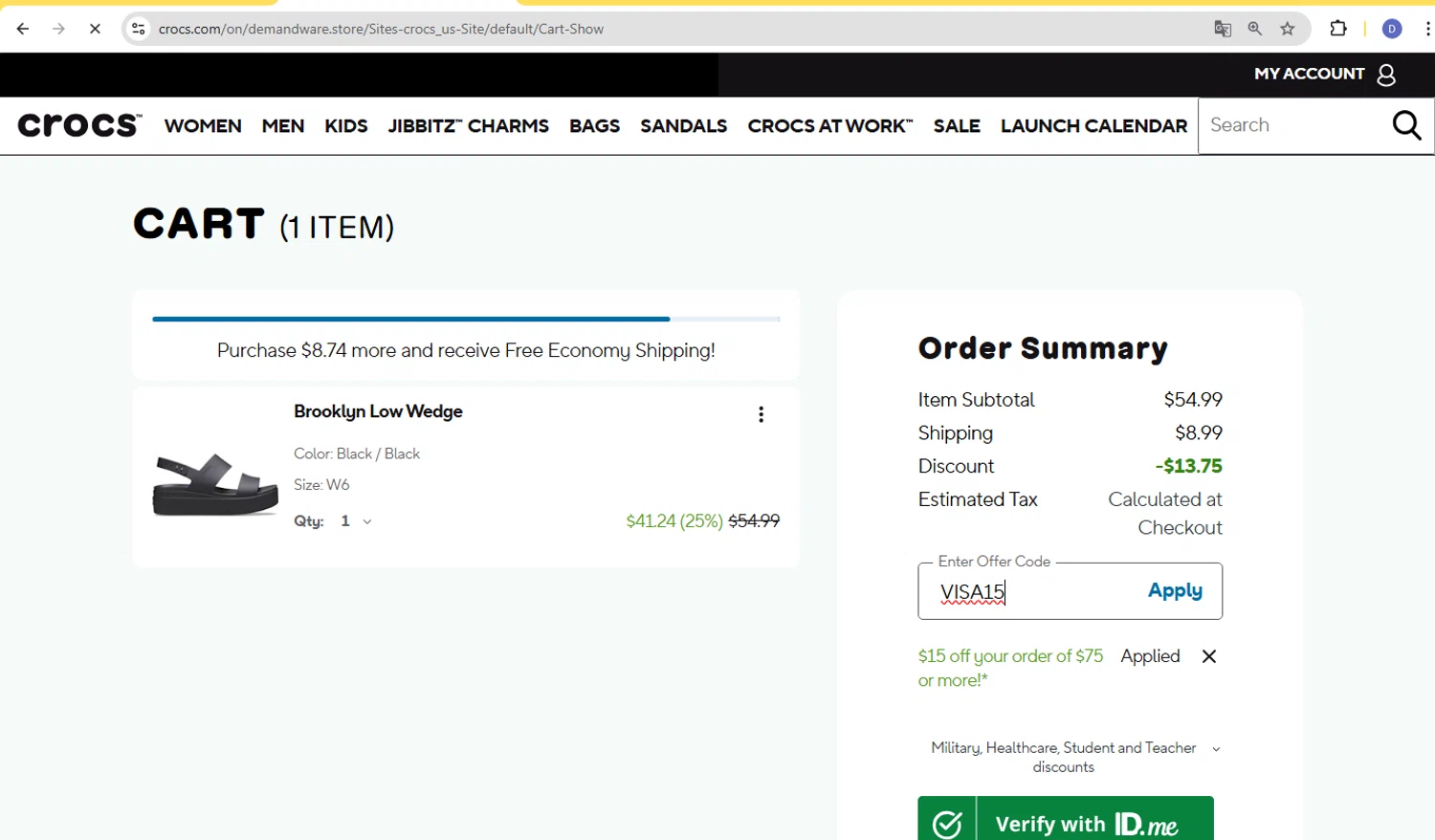Image resolution: width=1435 pixels, height=840 pixels.
Task: Click the CART (1 ITEM) heading
Action: [263, 225]
